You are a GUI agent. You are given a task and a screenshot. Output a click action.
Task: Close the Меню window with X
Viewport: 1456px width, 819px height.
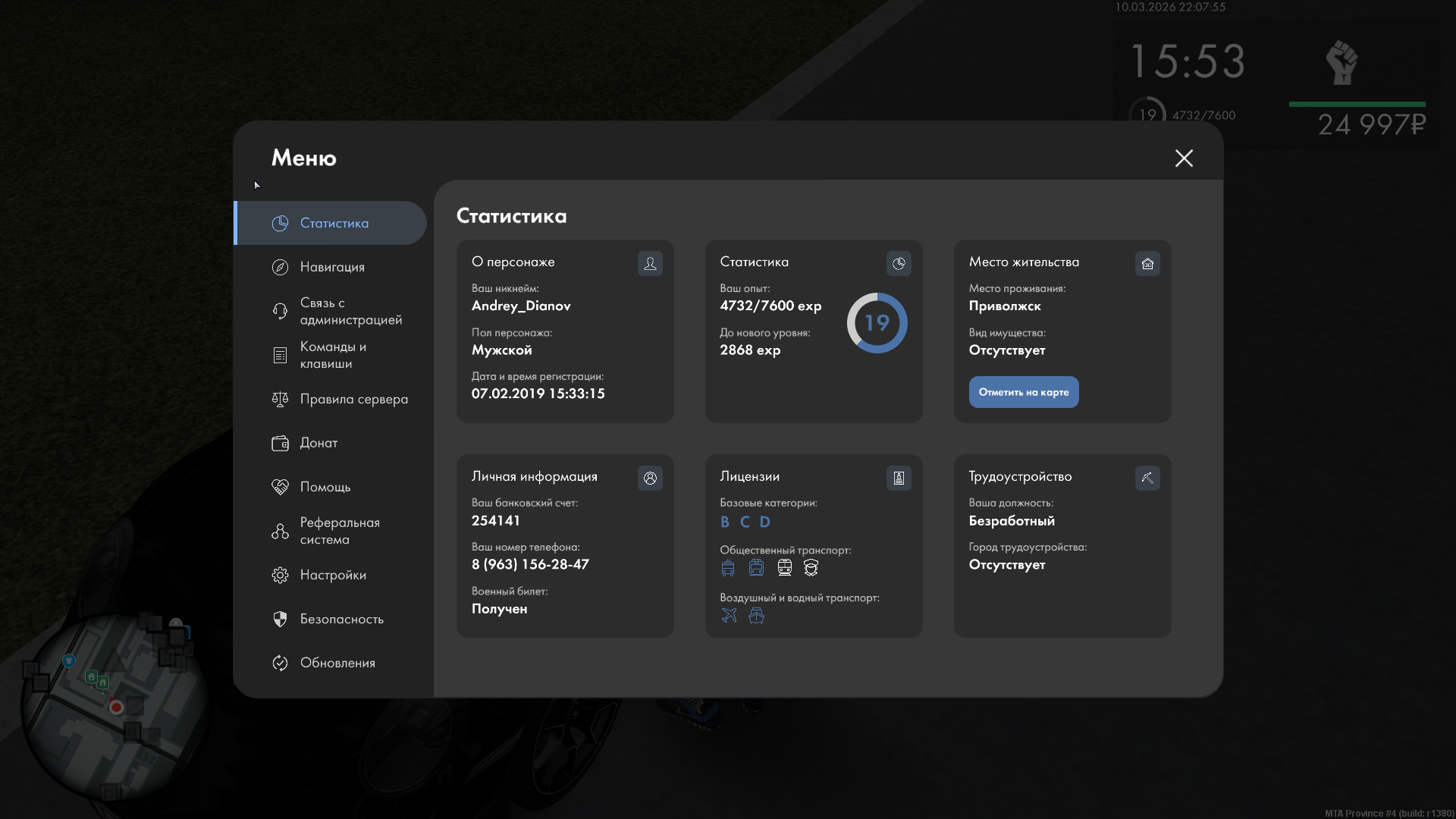(x=1184, y=158)
